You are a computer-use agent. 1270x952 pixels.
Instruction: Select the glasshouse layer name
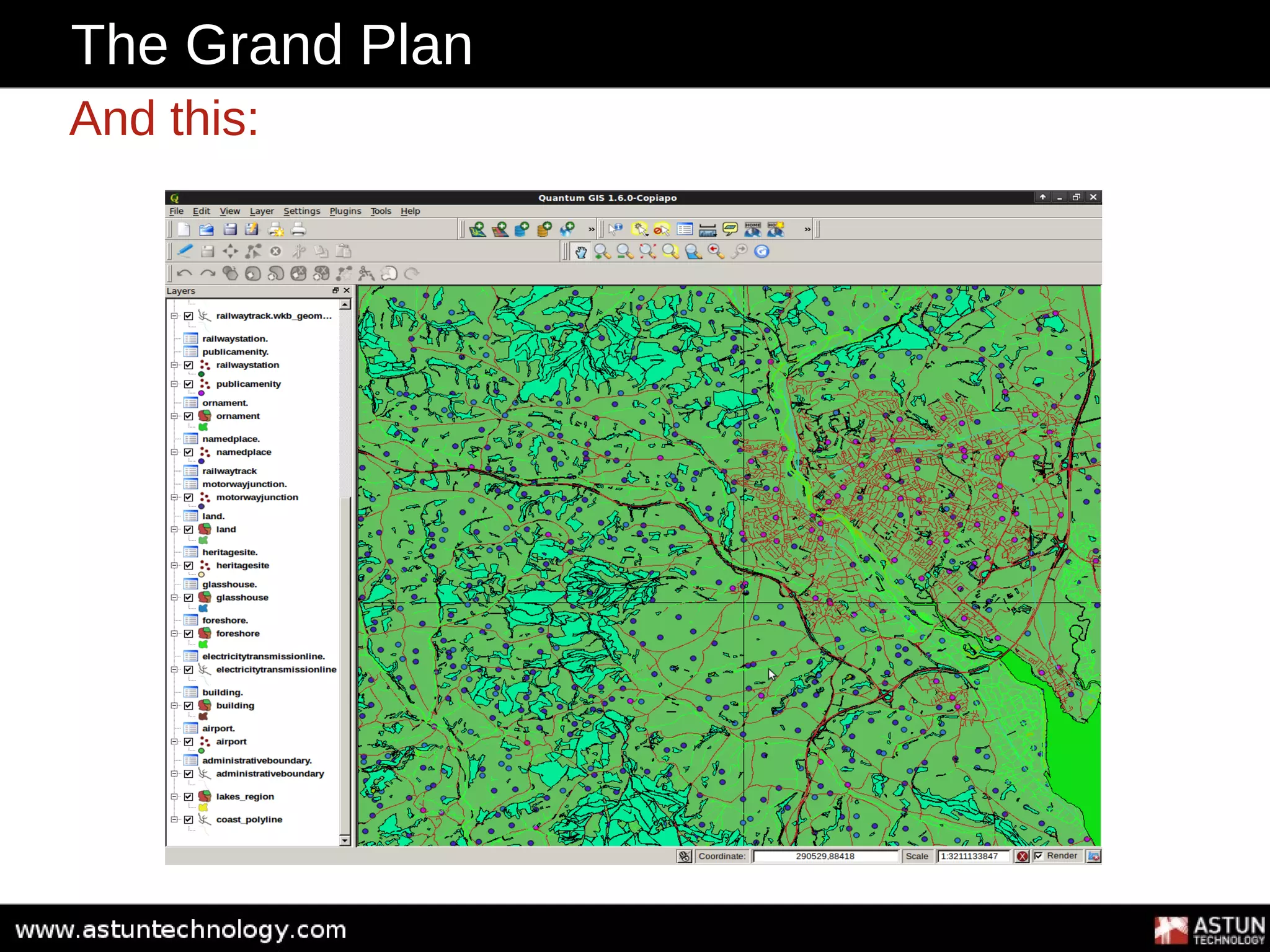point(242,597)
